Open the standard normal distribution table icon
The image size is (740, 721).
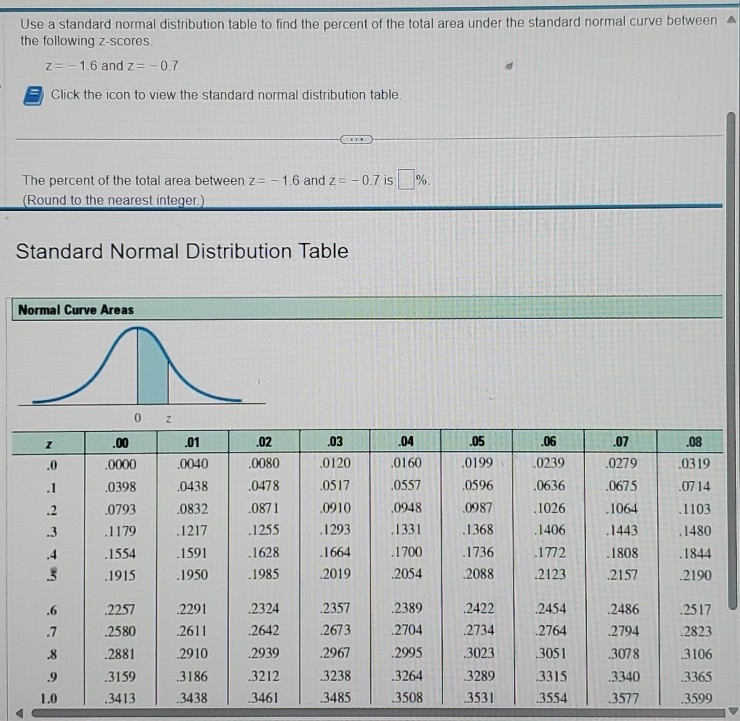pos(34,96)
